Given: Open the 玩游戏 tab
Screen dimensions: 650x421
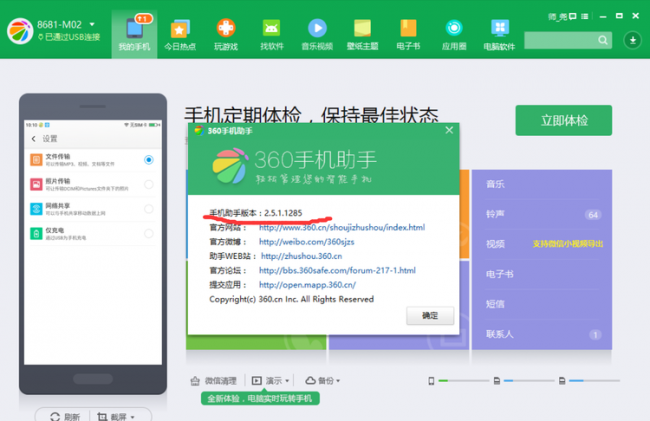Looking at the screenshot, I should click(x=226, y=34).
